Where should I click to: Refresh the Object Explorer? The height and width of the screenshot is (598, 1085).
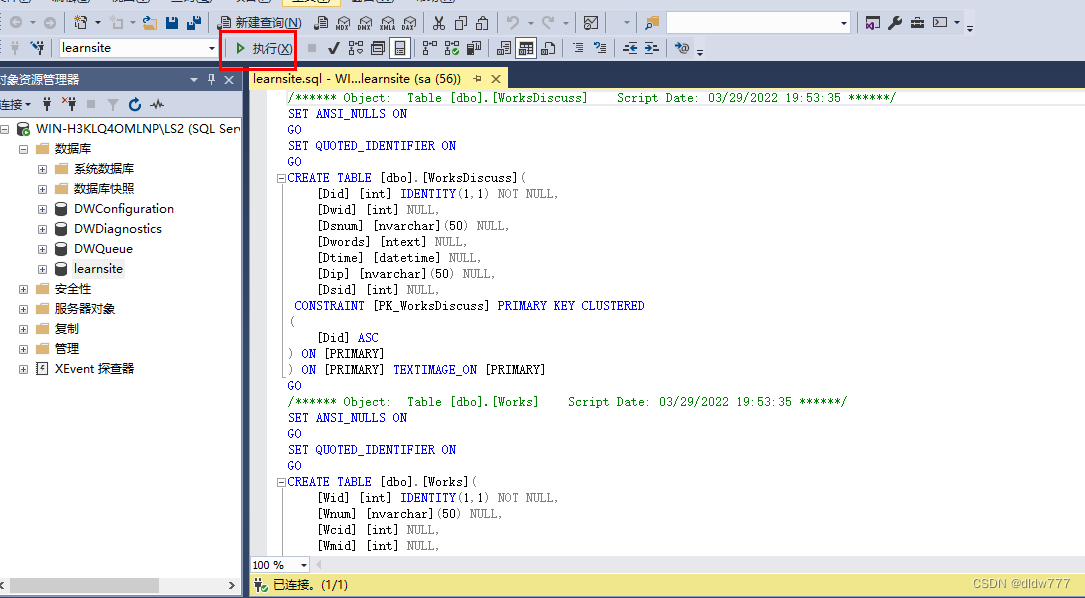135,105
